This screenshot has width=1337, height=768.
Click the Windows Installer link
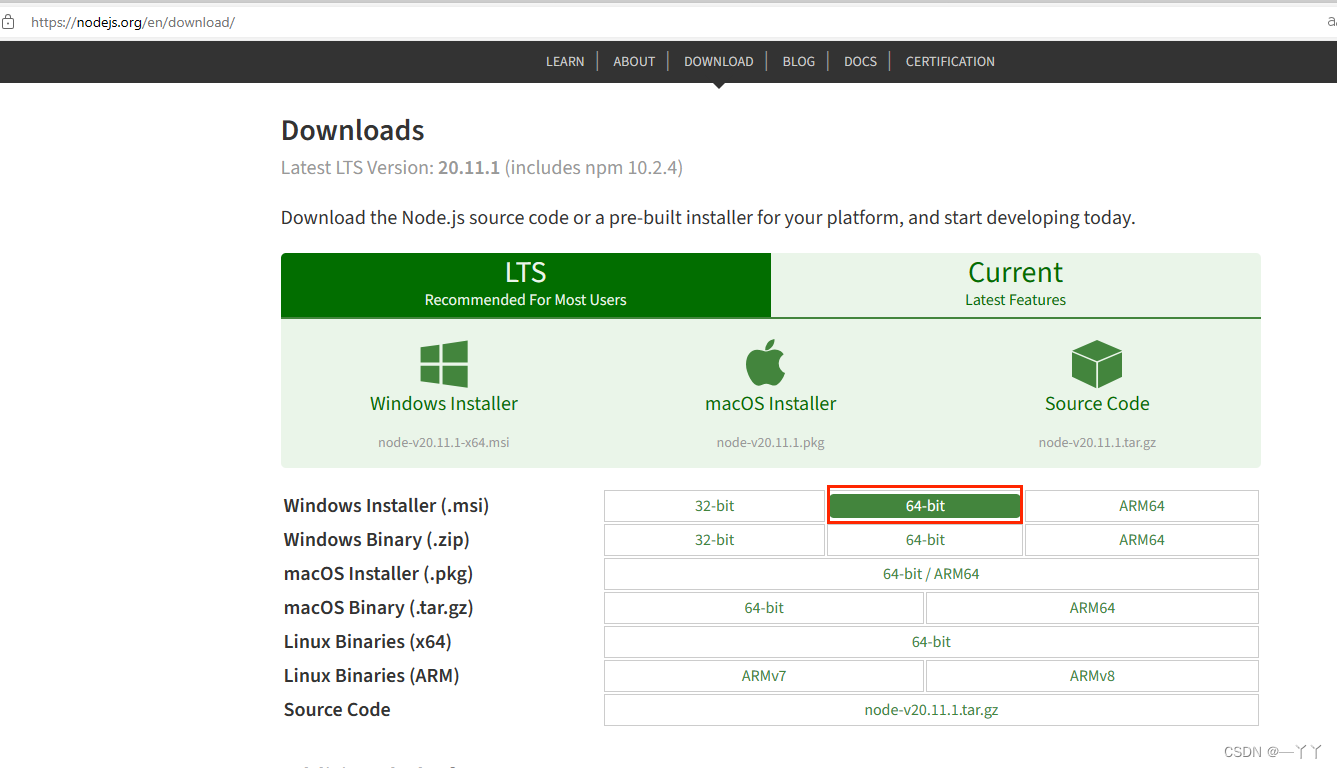point(444,404)
